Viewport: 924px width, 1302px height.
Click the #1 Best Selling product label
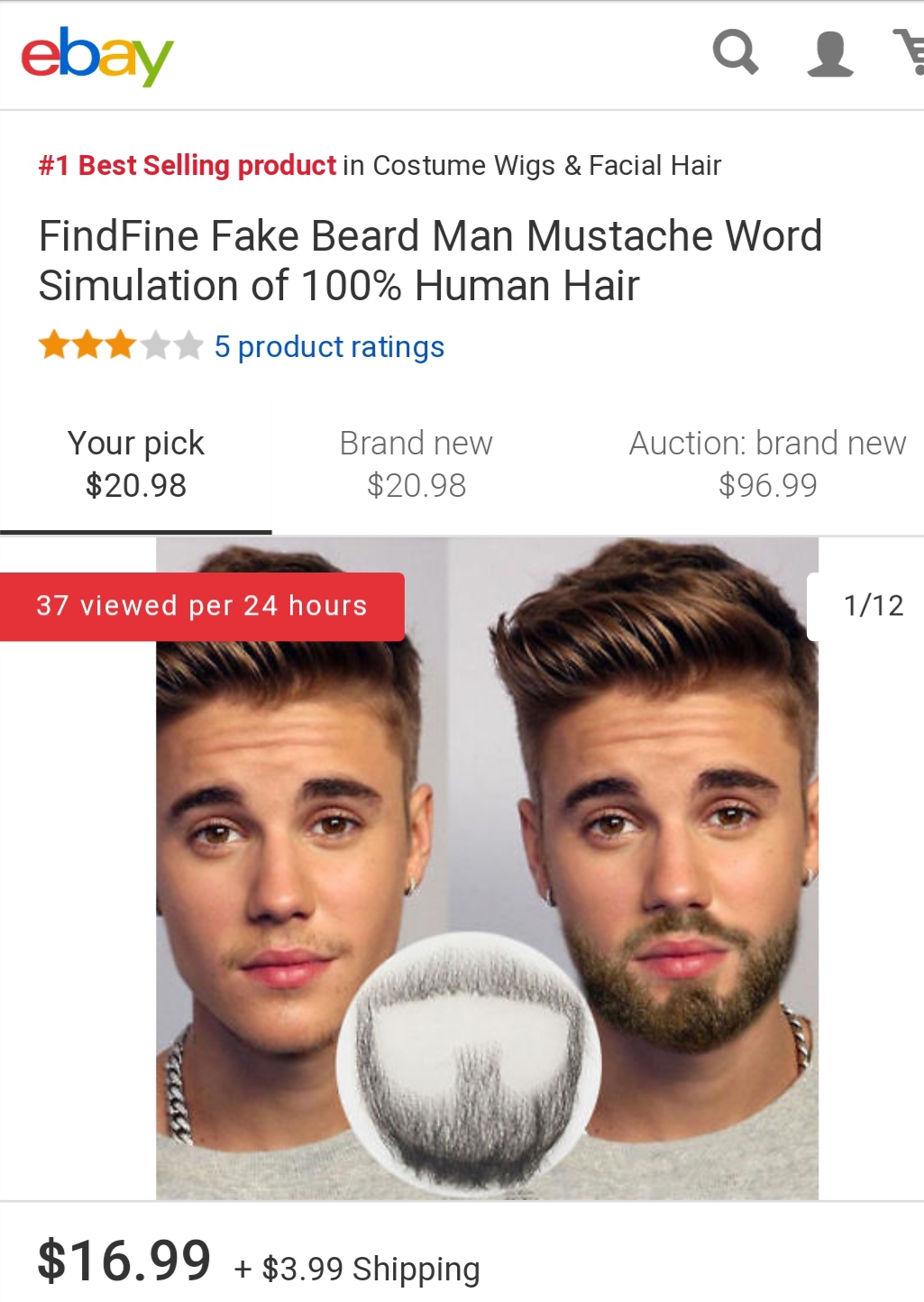point(188,166)
